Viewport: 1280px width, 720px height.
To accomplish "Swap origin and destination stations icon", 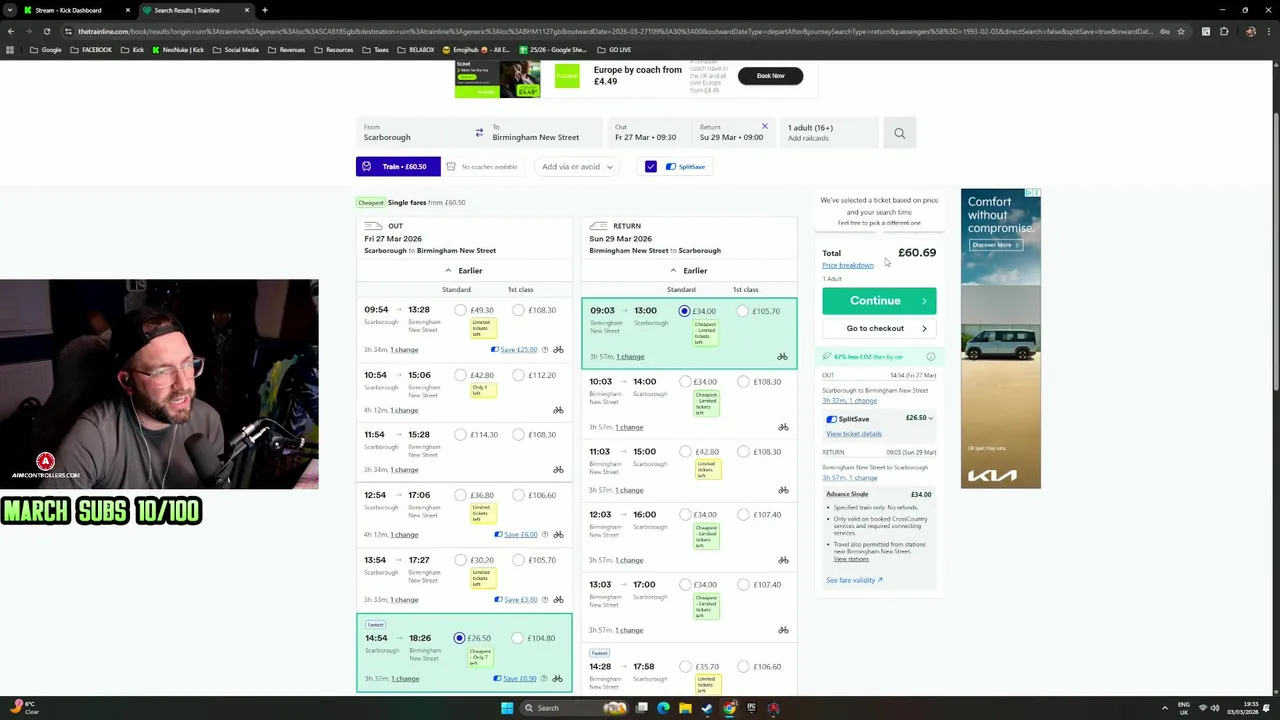I will coord(479,132).
